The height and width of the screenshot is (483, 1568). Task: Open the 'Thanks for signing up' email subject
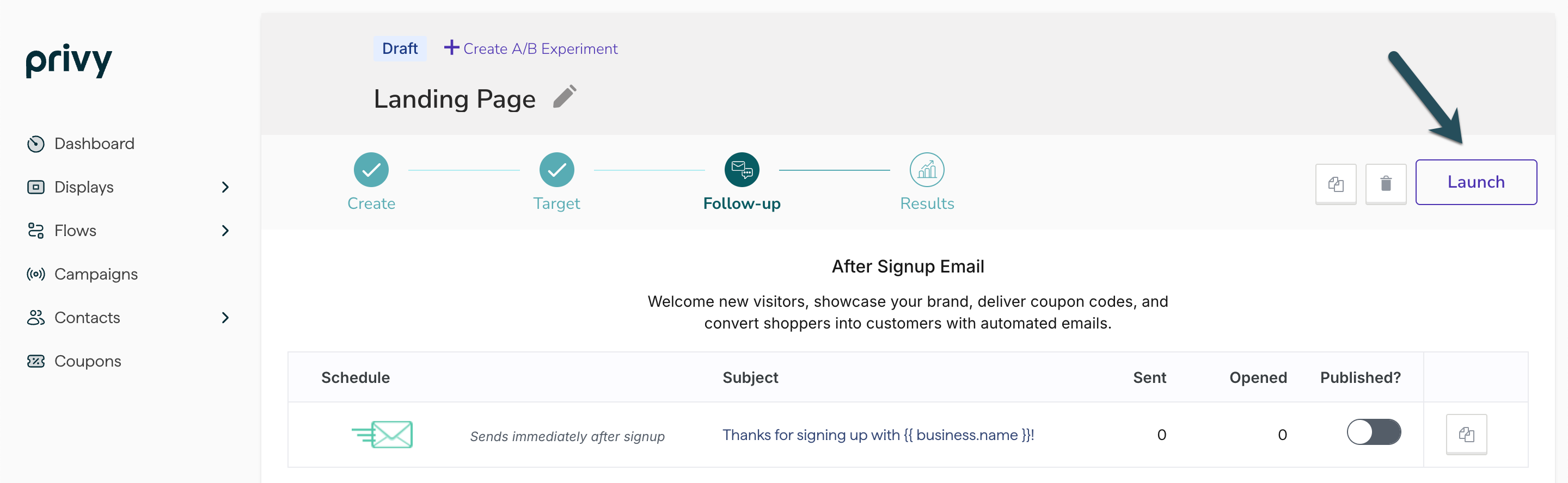tap(877, 435)
